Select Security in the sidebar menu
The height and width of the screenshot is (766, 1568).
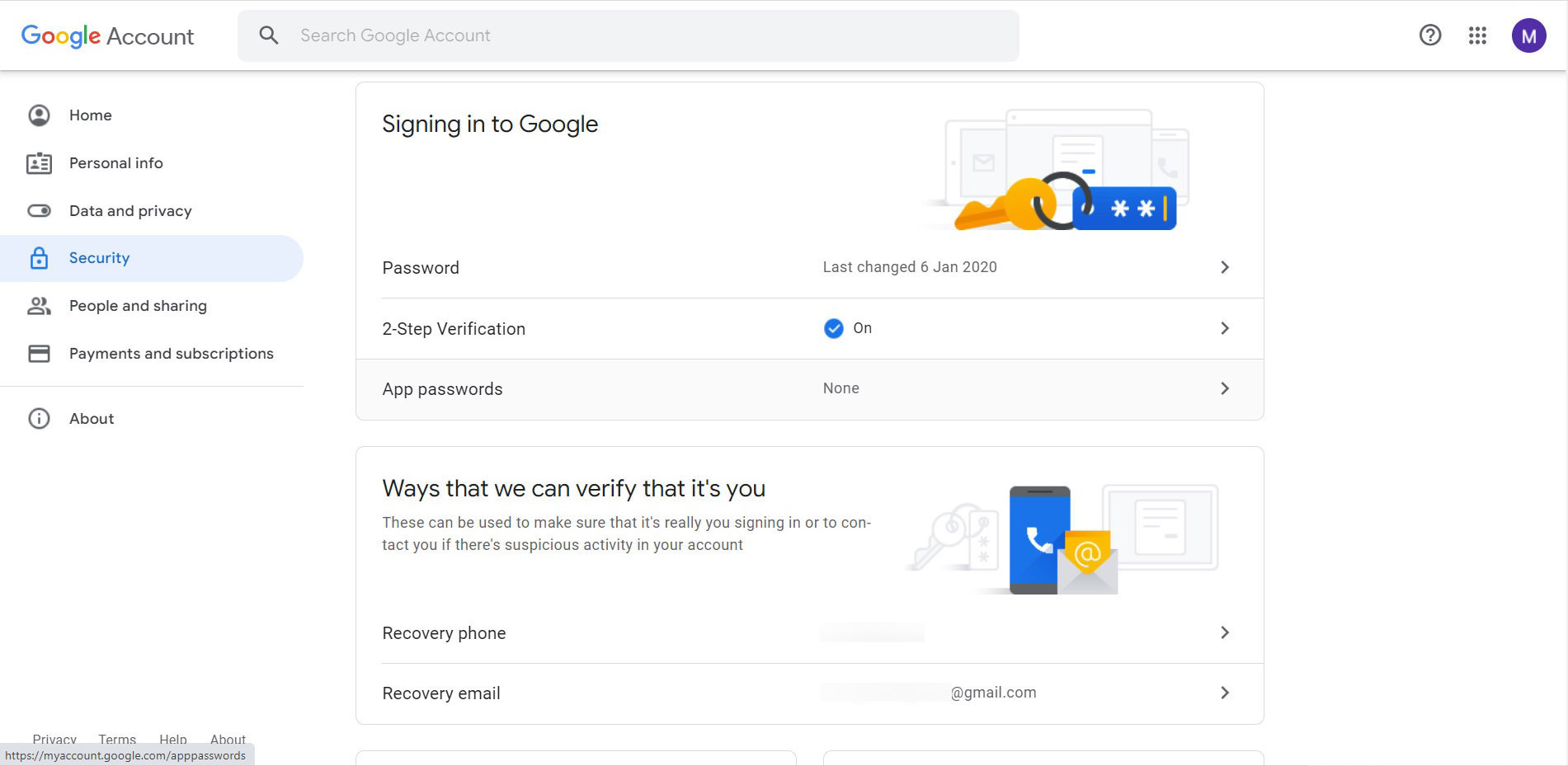click(100, 258)
